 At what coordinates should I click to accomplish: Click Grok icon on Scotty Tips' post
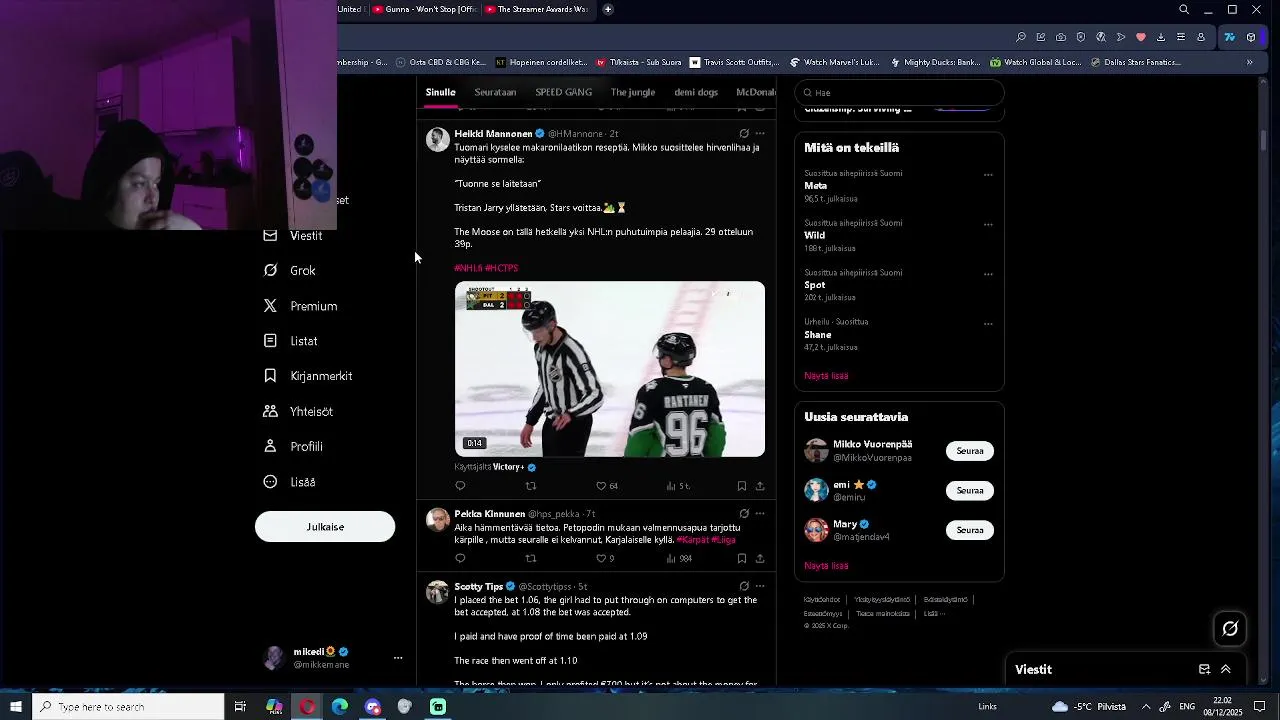(744, 587)
